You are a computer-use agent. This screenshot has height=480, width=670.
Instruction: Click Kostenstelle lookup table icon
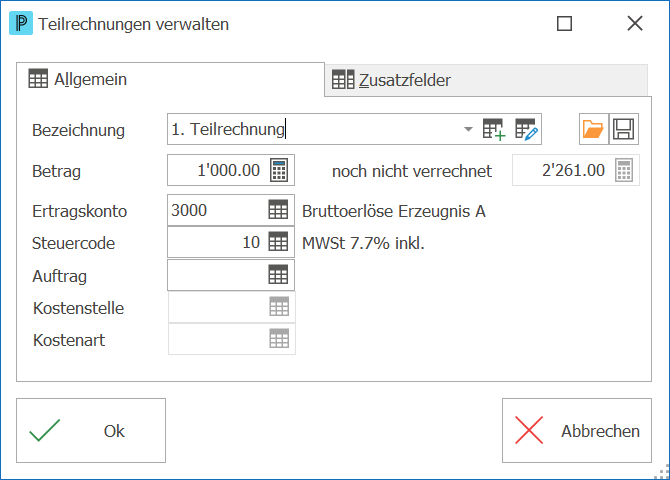[279, 306]
